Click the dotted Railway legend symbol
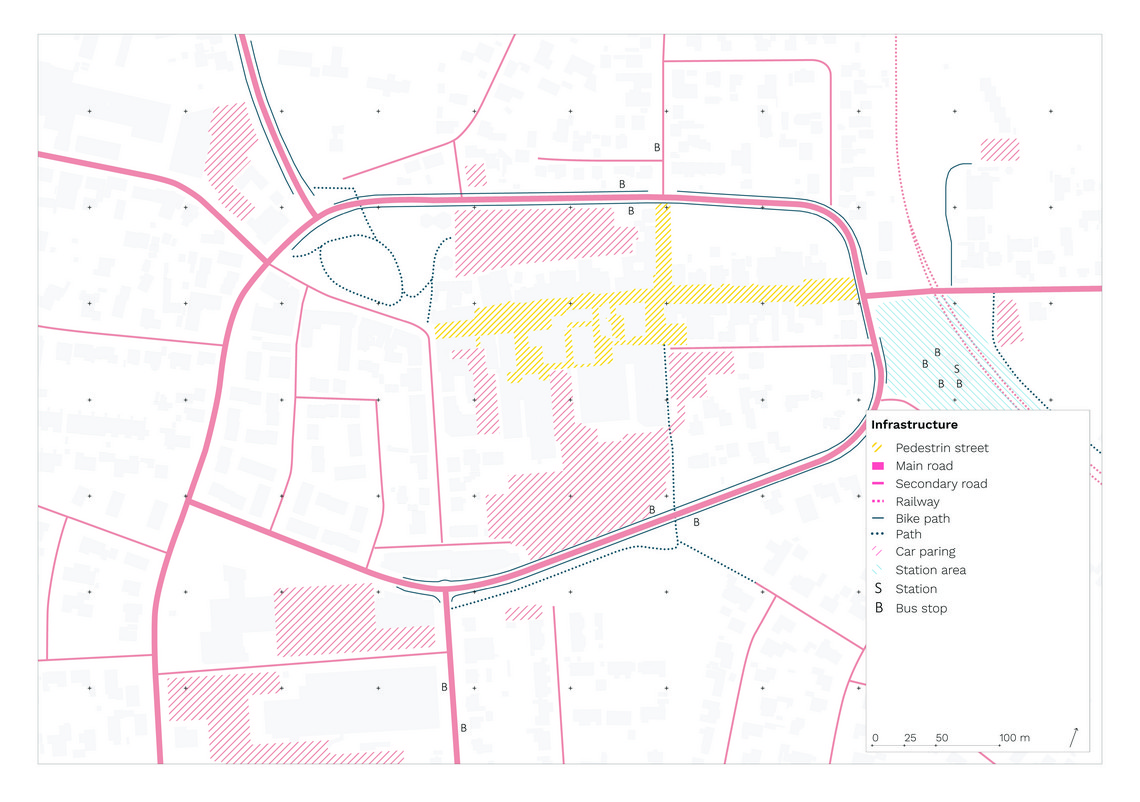 pyautogui.click(x=878, y=501)
